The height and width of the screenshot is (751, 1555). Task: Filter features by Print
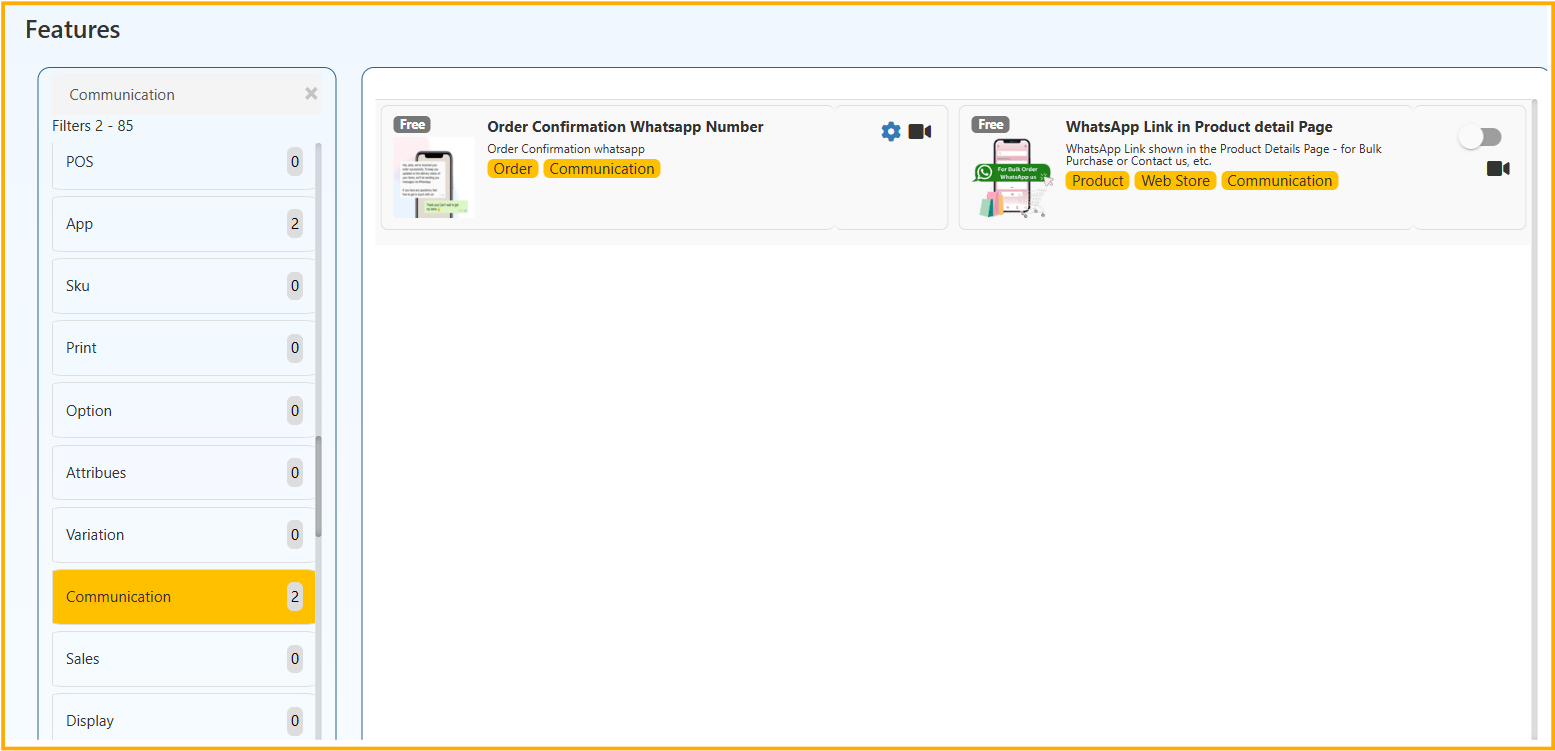183,348
